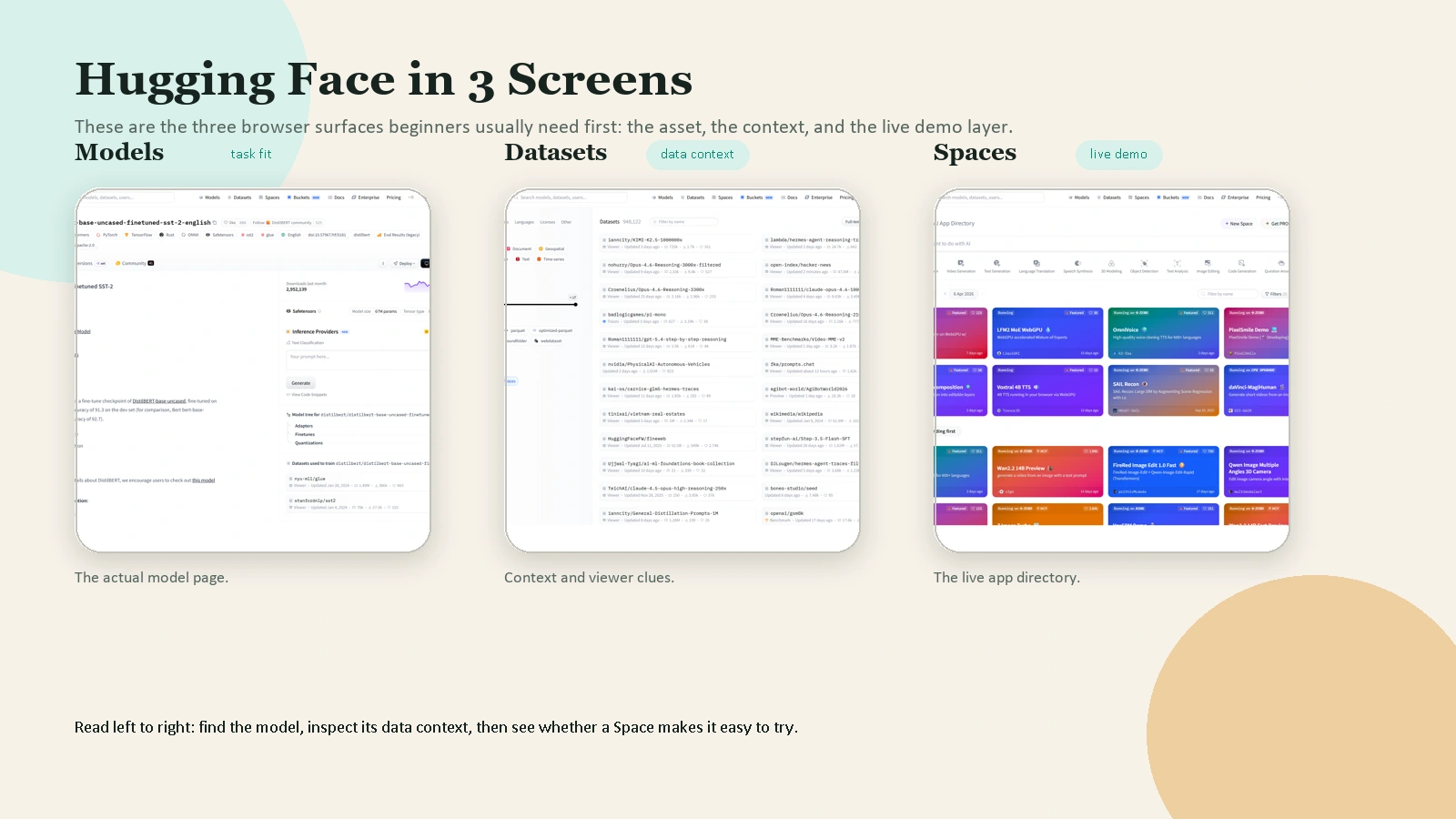Go to previous date before 6 Apr 2026
The width and height of the screenshot is (1456, 819).
click(x=945, y=294)
